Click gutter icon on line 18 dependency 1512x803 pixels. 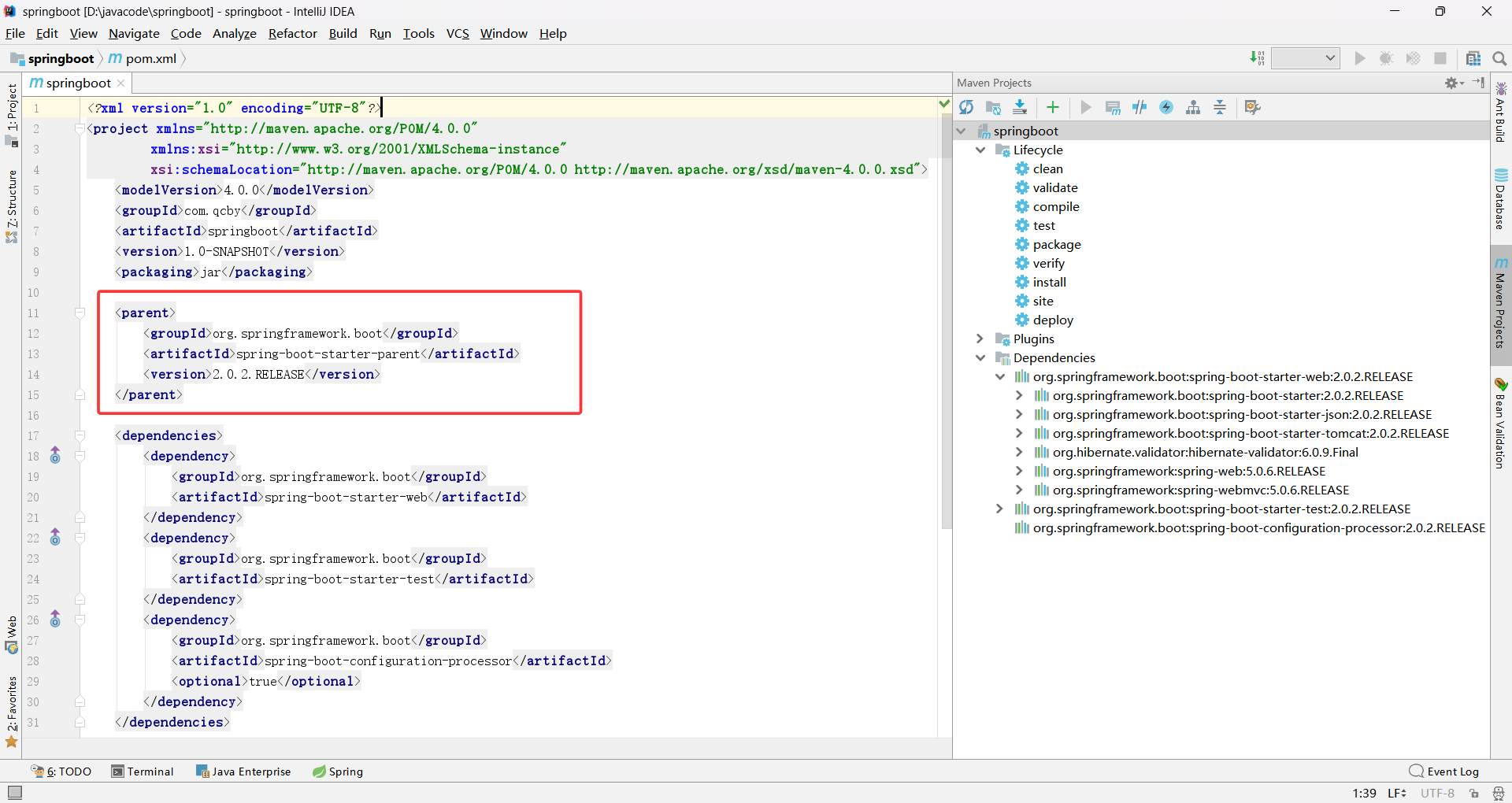coord(55,455)
